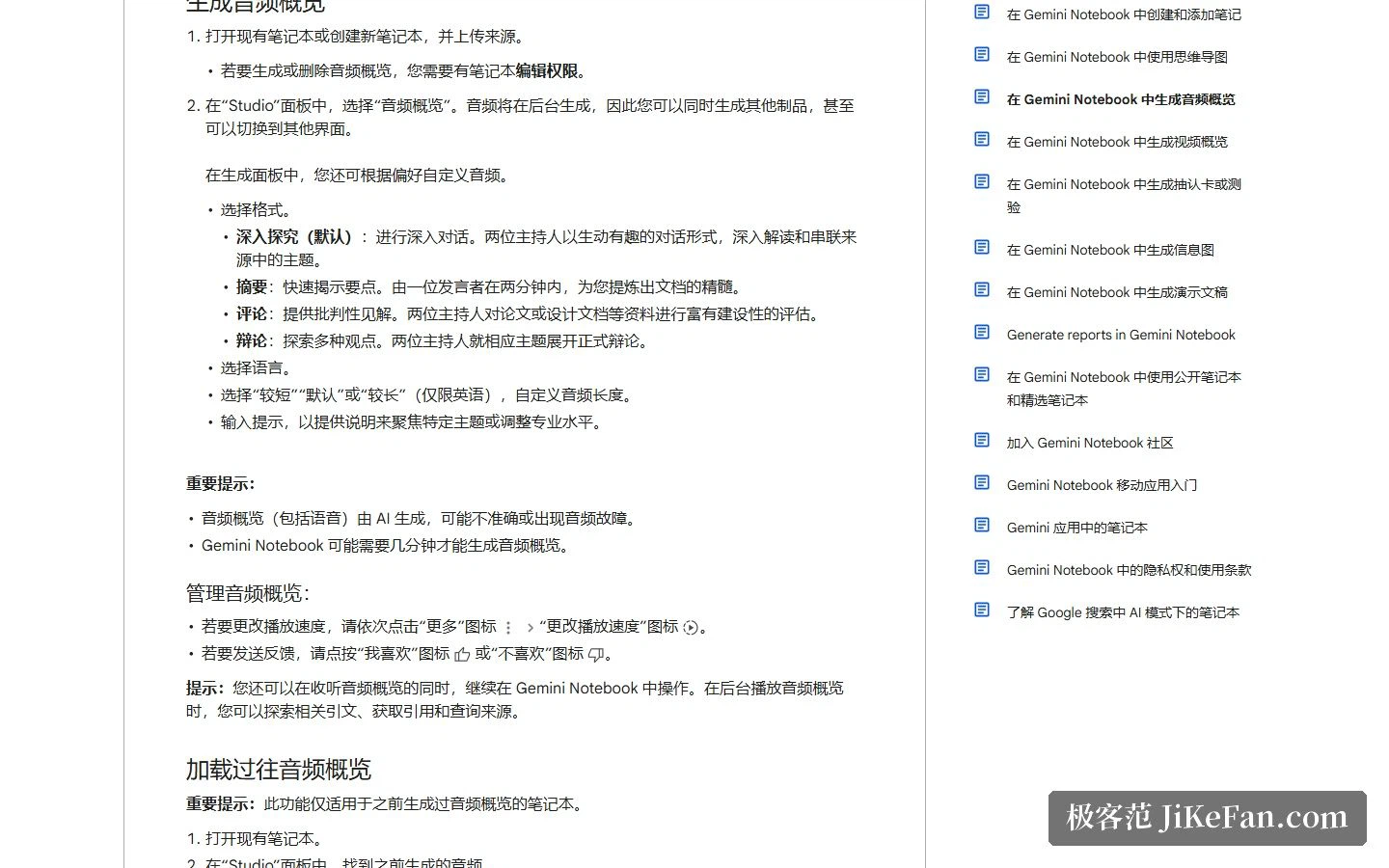The image size is (1389, 868).
Task: Click the first 重要提示 label above 音频概览 bullets
Action: pyautogui.click(x=221, y=483)
